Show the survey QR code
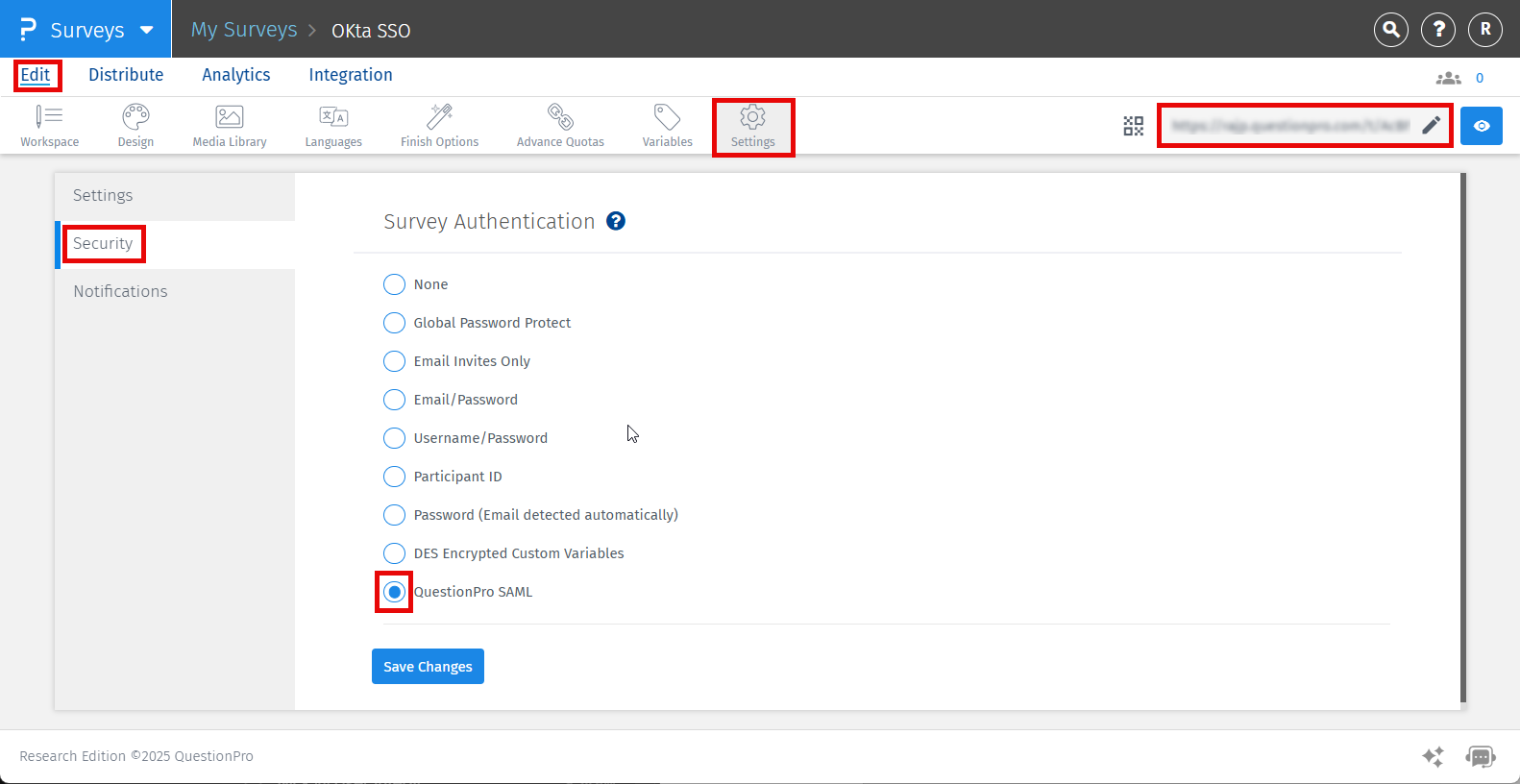 click(1134, 126)
